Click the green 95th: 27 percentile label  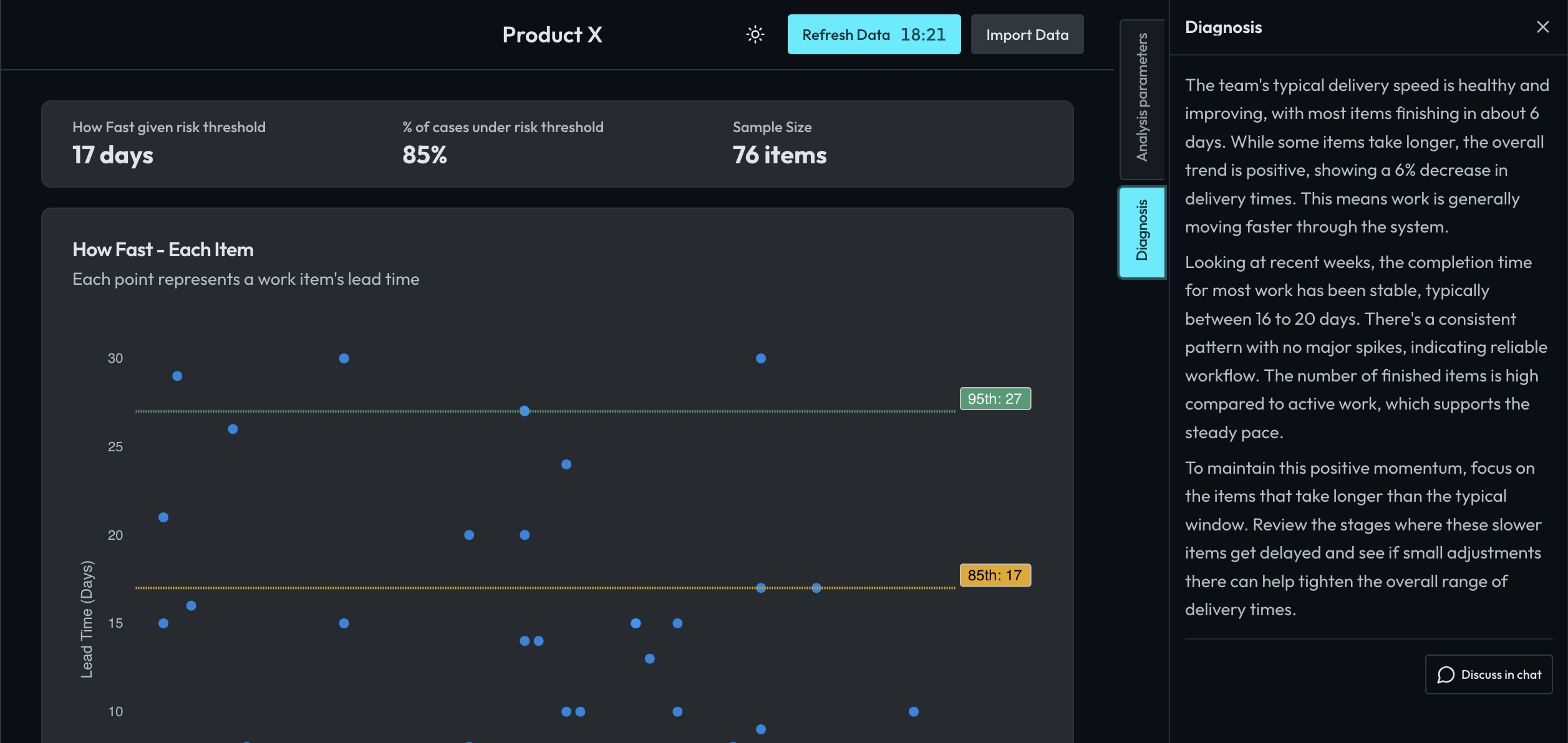[x=994, y=398]
